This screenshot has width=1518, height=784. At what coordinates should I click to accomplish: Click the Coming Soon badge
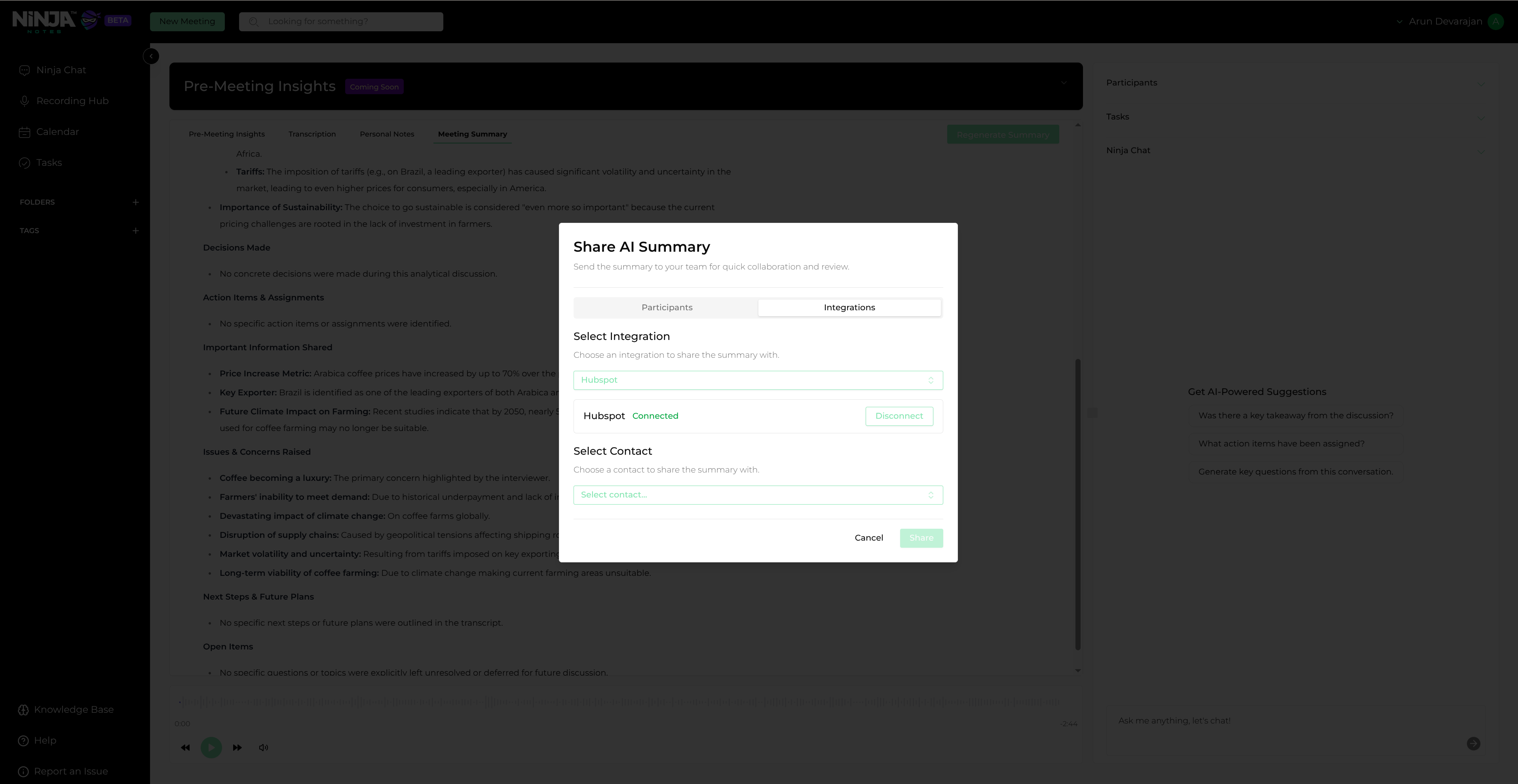click(374, 87)
